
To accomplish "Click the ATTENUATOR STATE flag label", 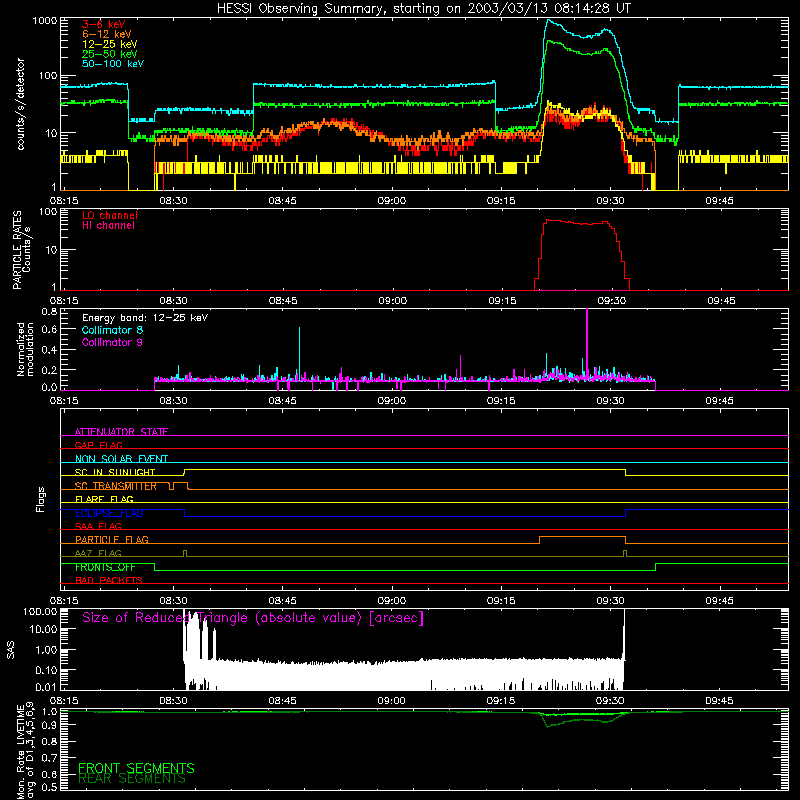I will click(x=121, y=432).
